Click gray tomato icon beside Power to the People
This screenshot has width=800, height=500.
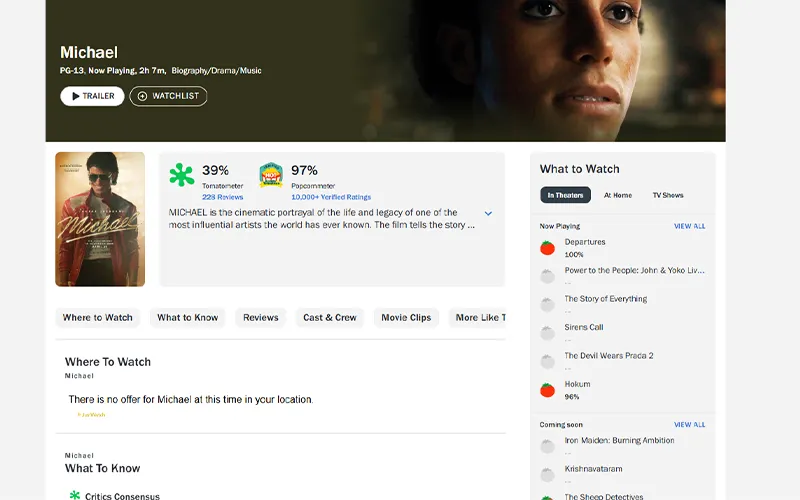547,276
